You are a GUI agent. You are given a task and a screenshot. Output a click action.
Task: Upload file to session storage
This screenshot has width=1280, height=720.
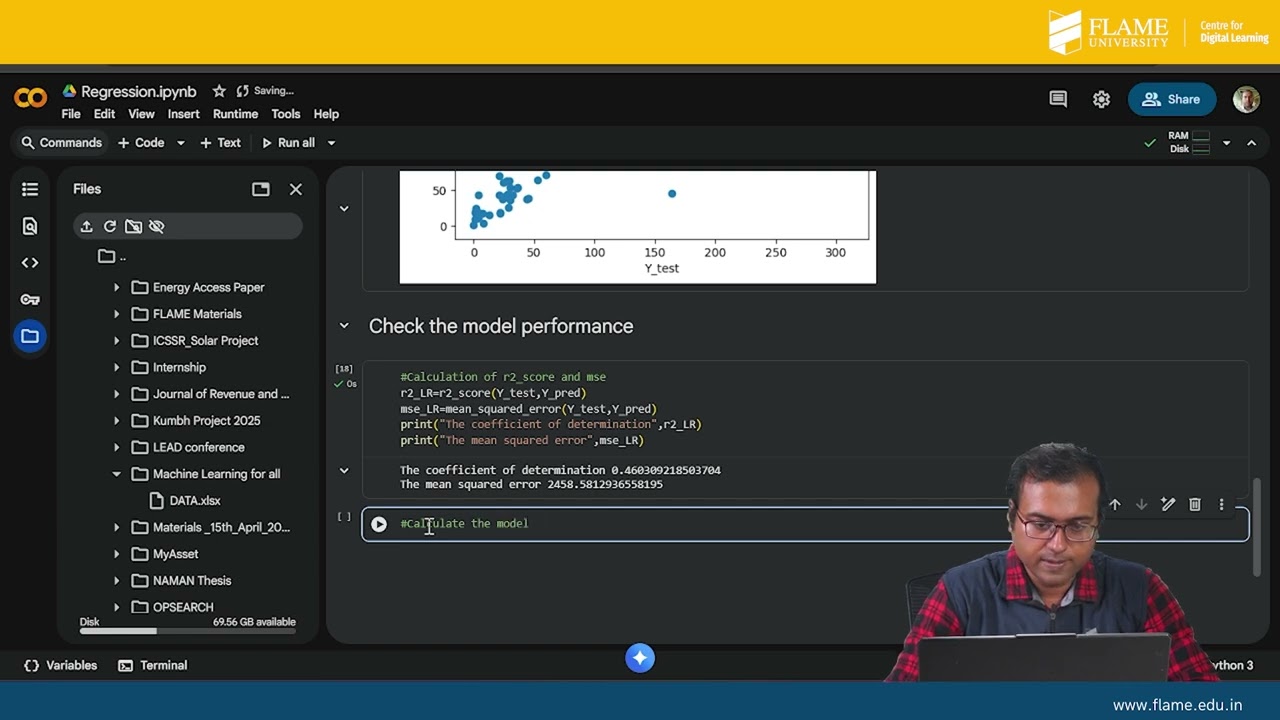tap(86, 227)
